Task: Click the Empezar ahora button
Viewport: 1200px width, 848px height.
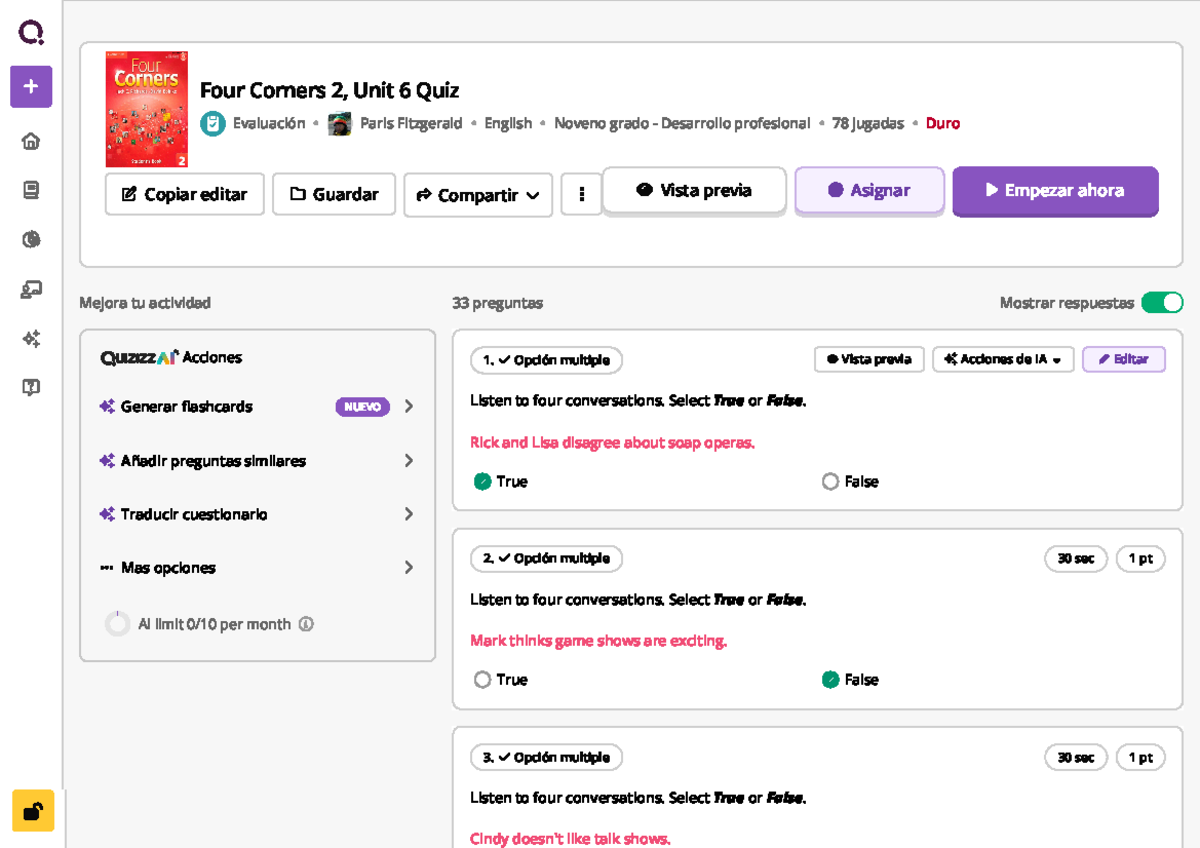Action: point(1055,191)
